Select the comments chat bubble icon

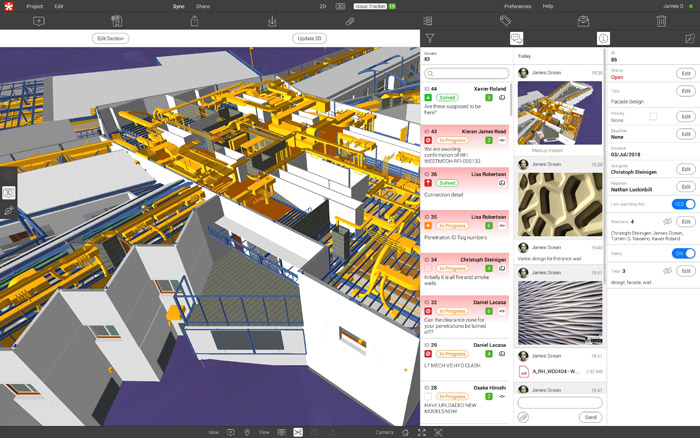click(x=516, y=38)
